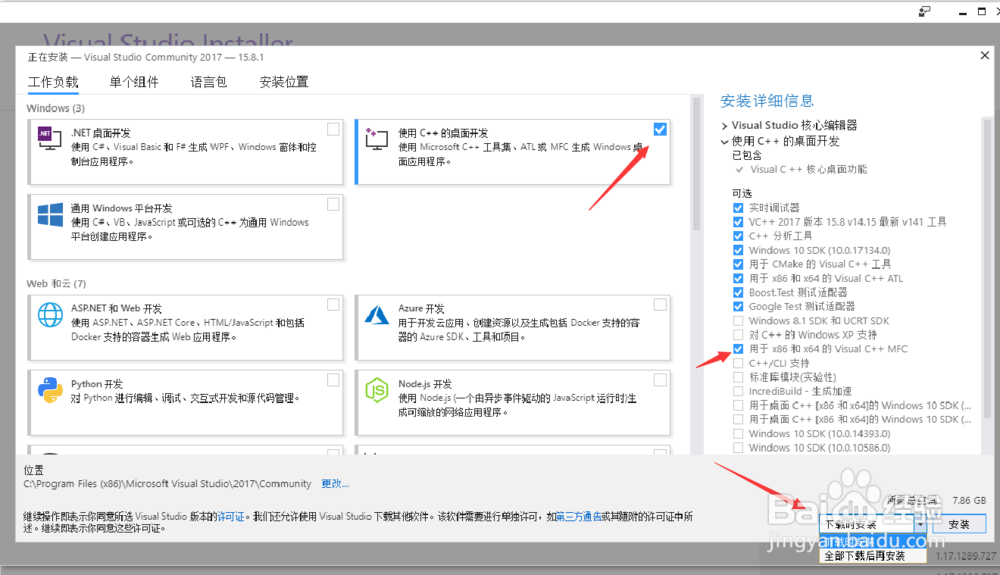This screenshot has height=575, width=1000.
Task: Click Visual C++ 核心桌面功能 included item
Action: (x=808, y=170)
